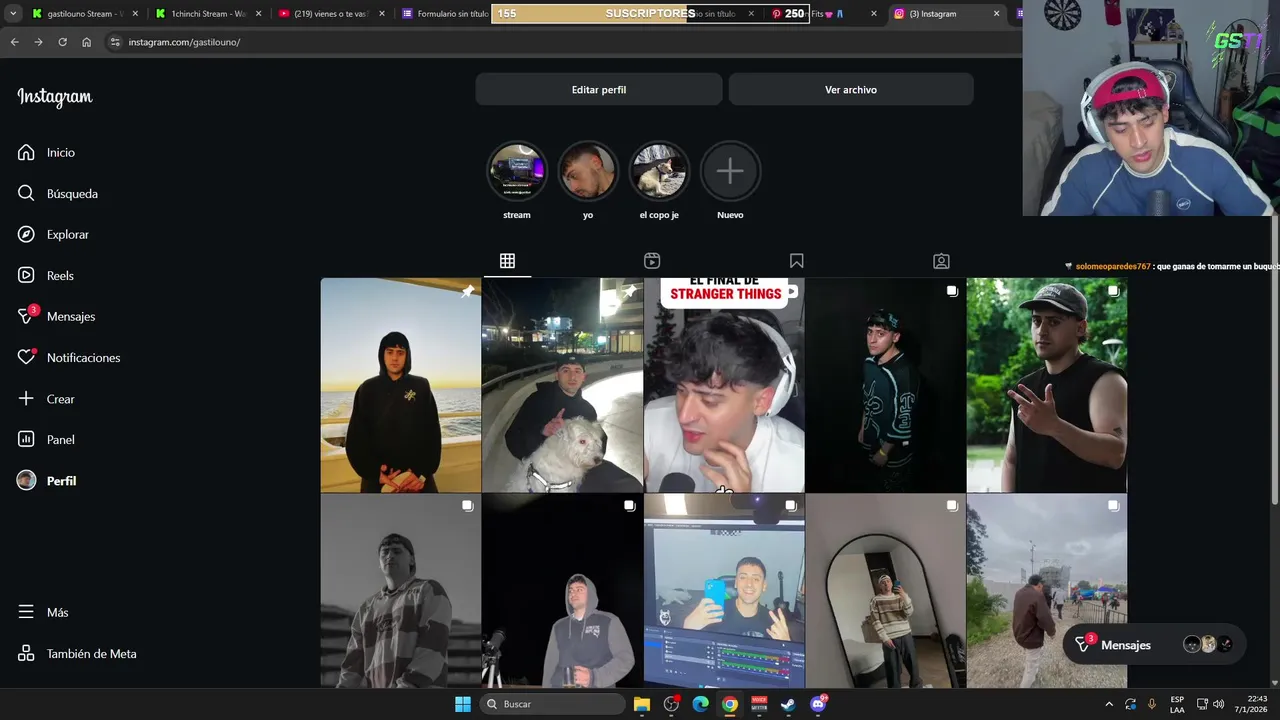
Task: Open the 'yo' story highlight
Action: pos(588,171)
